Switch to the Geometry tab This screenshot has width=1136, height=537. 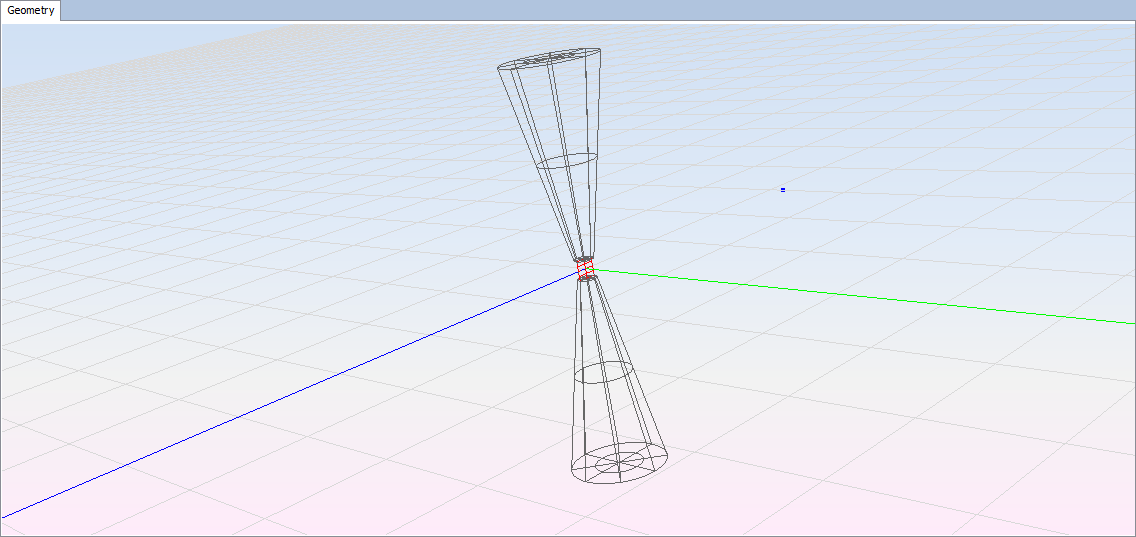point(31,11)
